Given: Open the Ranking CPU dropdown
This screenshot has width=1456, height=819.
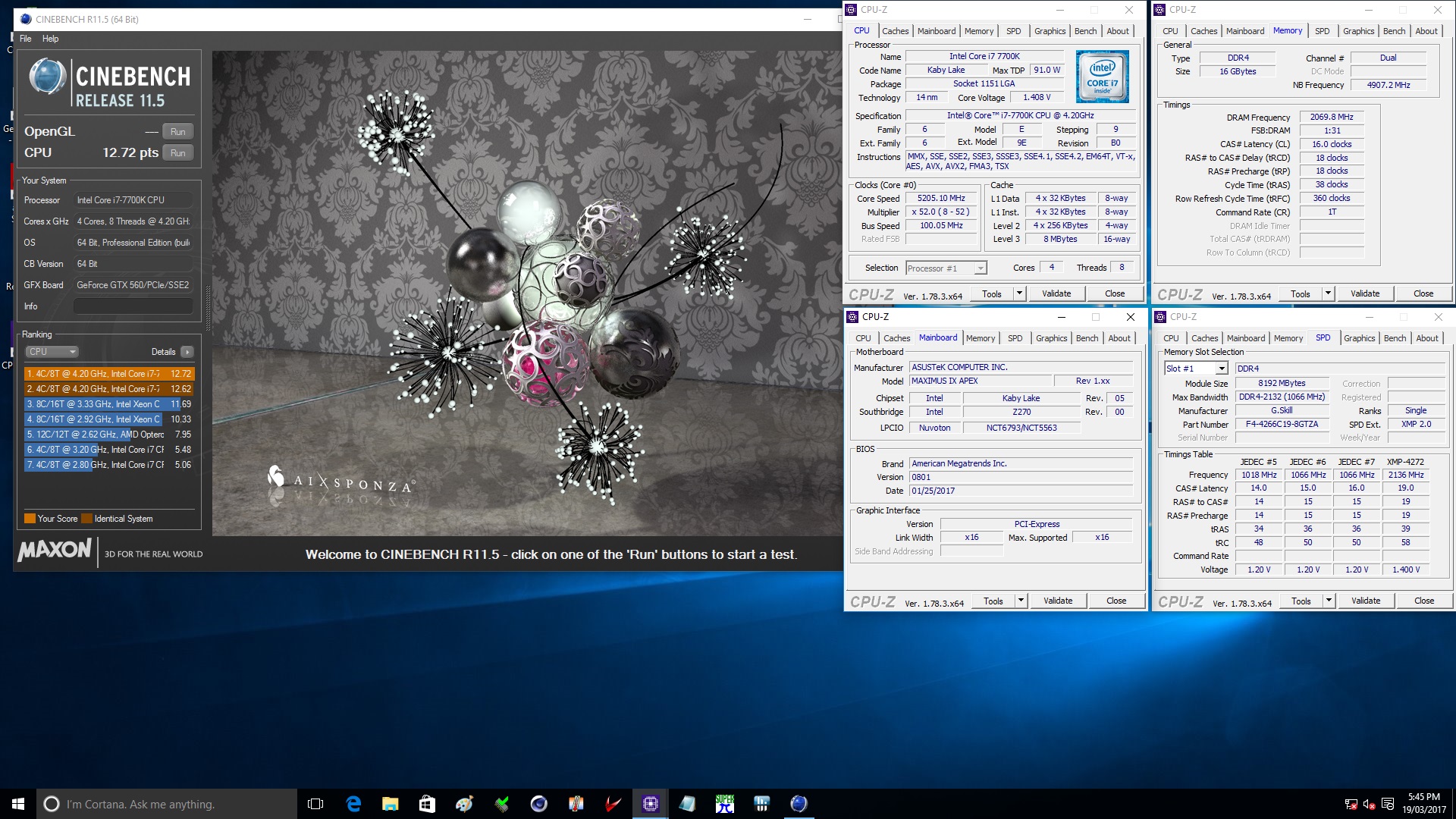Looking at the screenshot, I should pyautogui.click(x=52, y=352).
